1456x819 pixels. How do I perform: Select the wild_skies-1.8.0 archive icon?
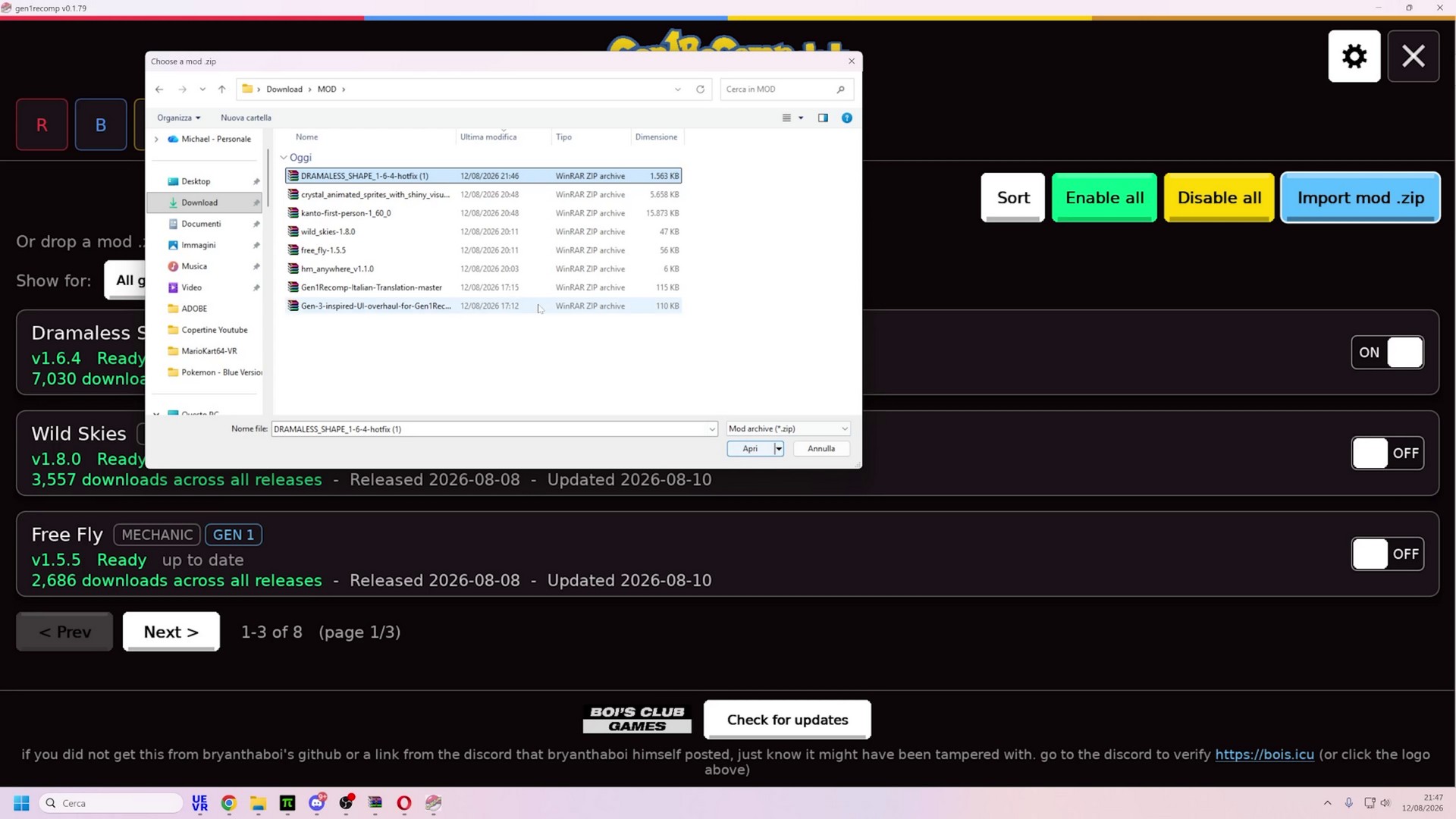pos(293,232)
